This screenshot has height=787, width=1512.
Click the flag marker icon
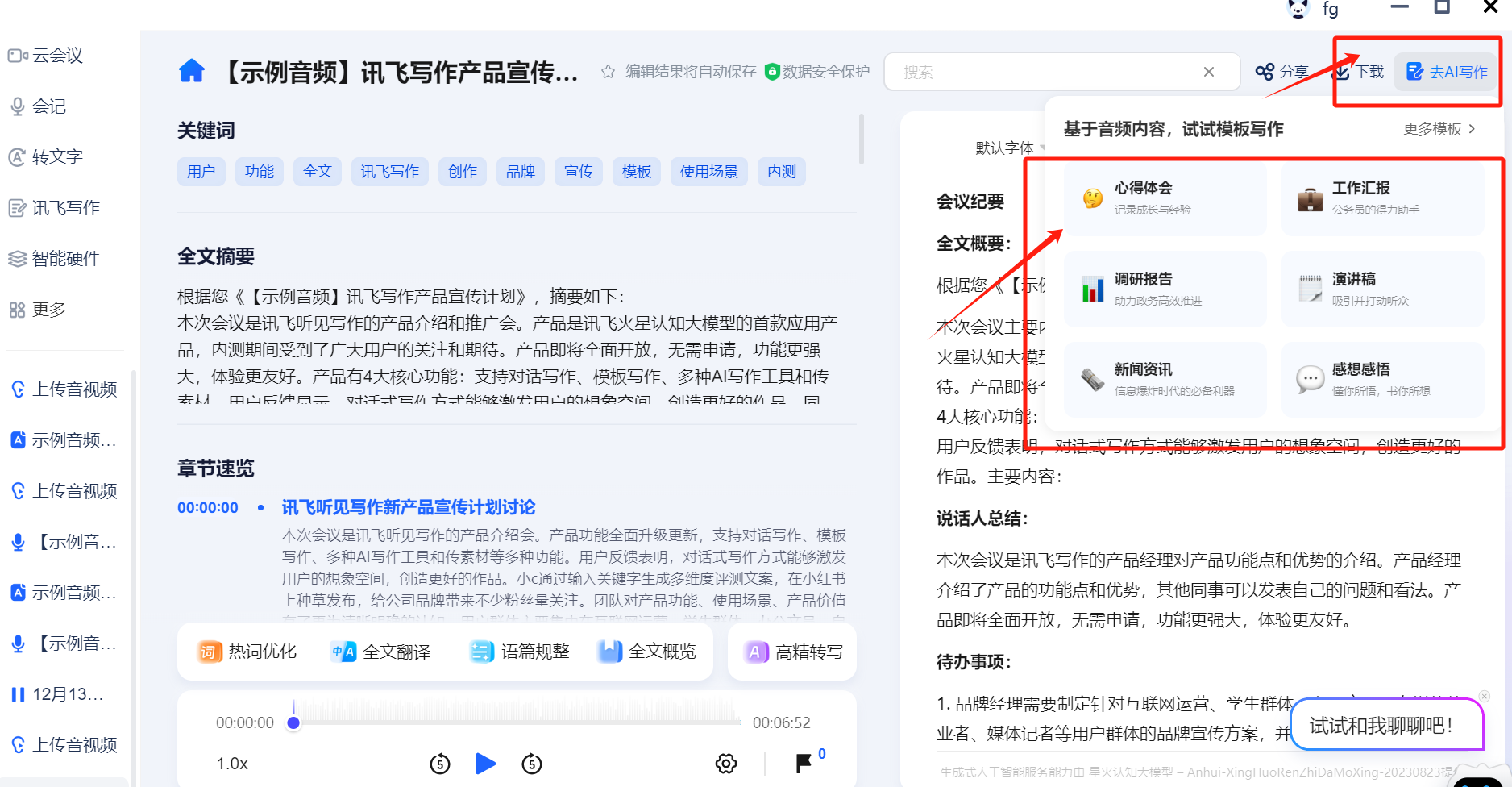pos(804,764)
